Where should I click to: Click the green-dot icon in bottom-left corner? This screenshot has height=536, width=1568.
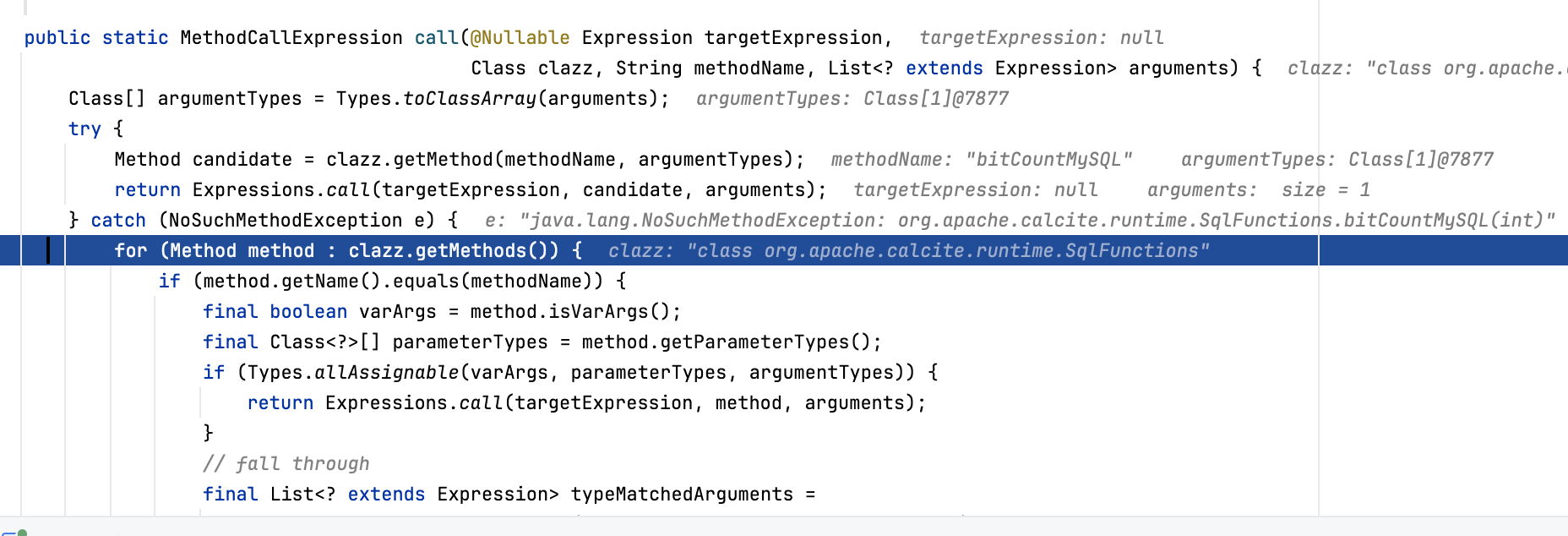pos(22,532)
